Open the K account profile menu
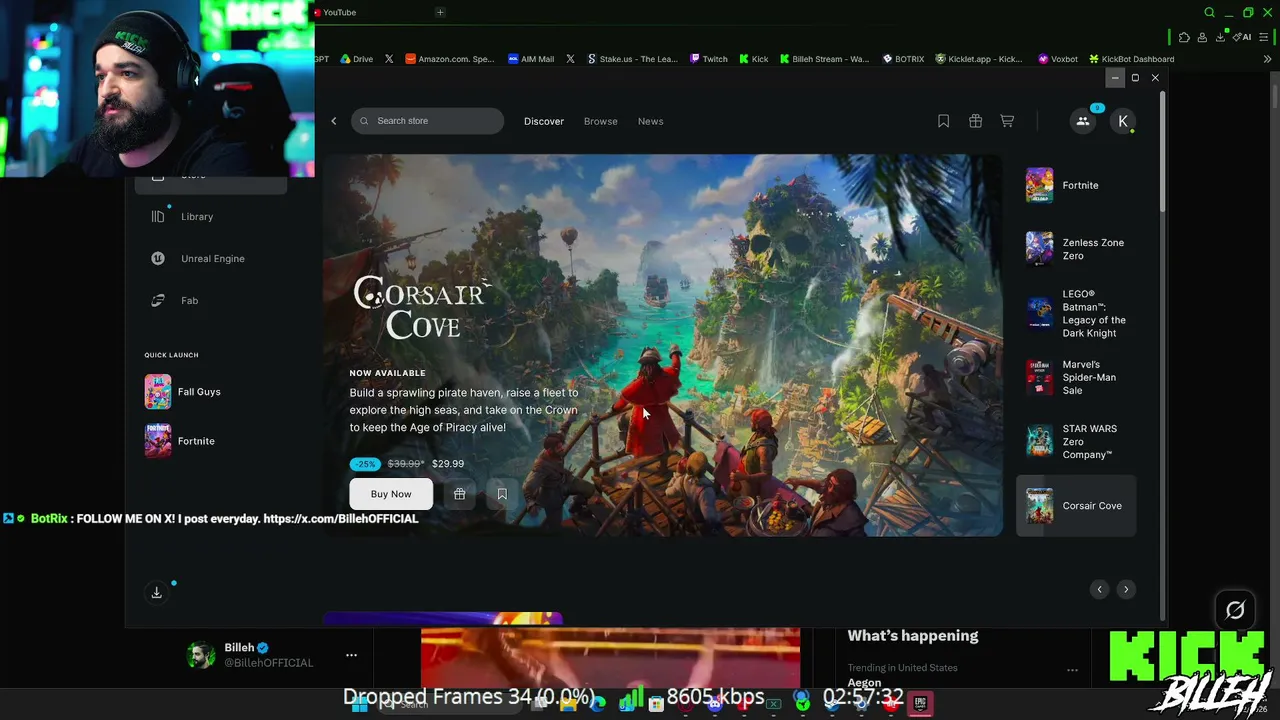This screenshot has height=720, width=1280. 1123,121
